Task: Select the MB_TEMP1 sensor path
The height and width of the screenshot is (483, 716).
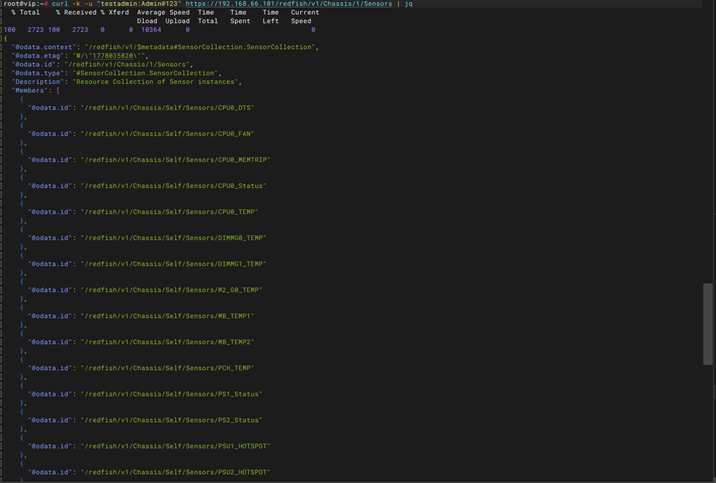Action: pos(167,316)
